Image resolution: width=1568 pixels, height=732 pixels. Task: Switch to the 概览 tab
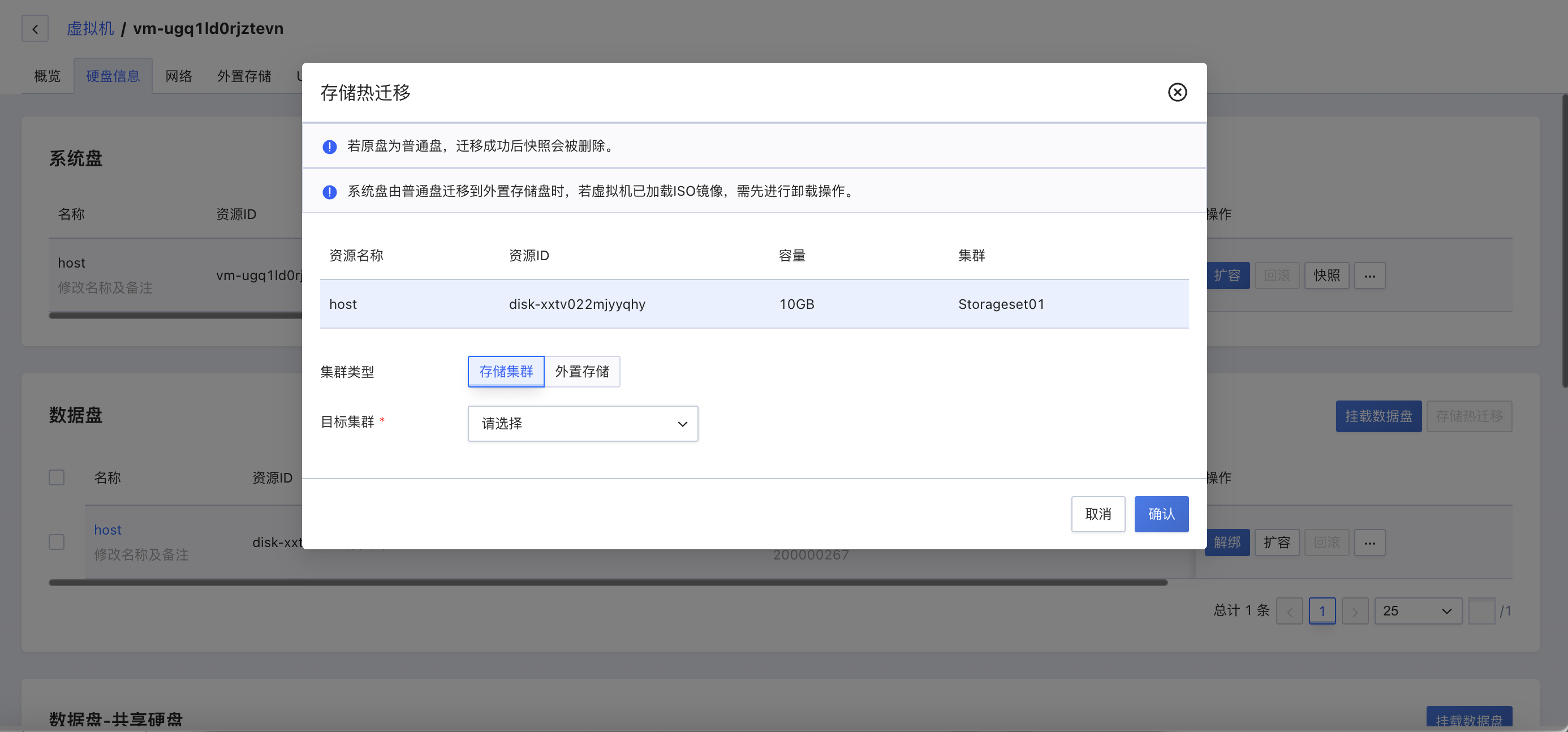point(48,76)
